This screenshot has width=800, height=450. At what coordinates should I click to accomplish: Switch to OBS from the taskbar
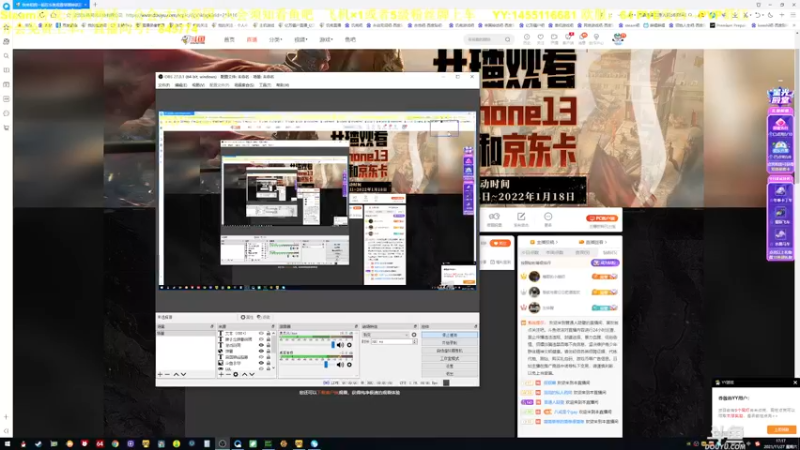pos(222,444)
